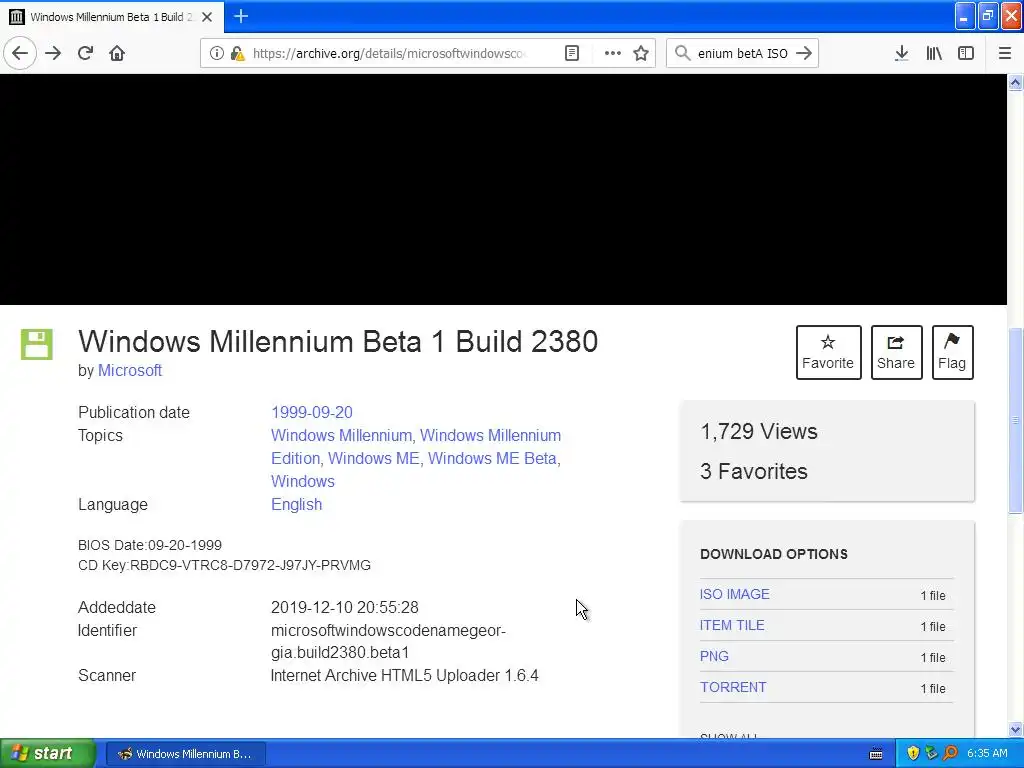1024x768 pixels.
Task: Click the search magnifier icon in search box
Action: [682, 53]
